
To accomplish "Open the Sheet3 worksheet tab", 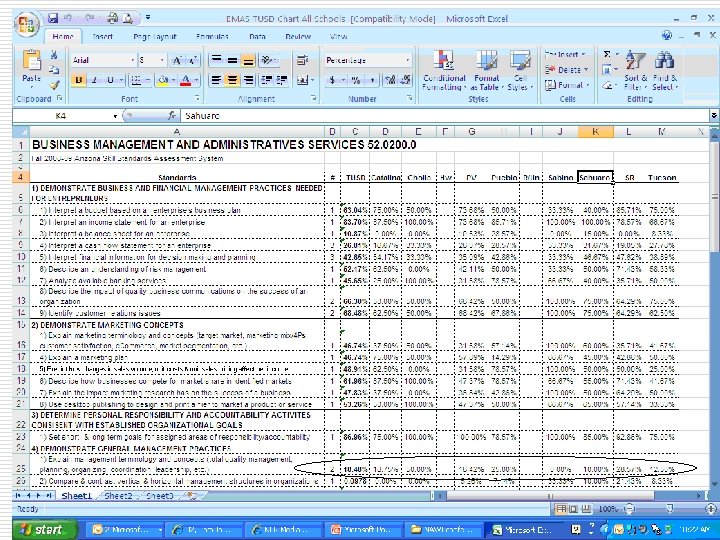I will point(158,496).
